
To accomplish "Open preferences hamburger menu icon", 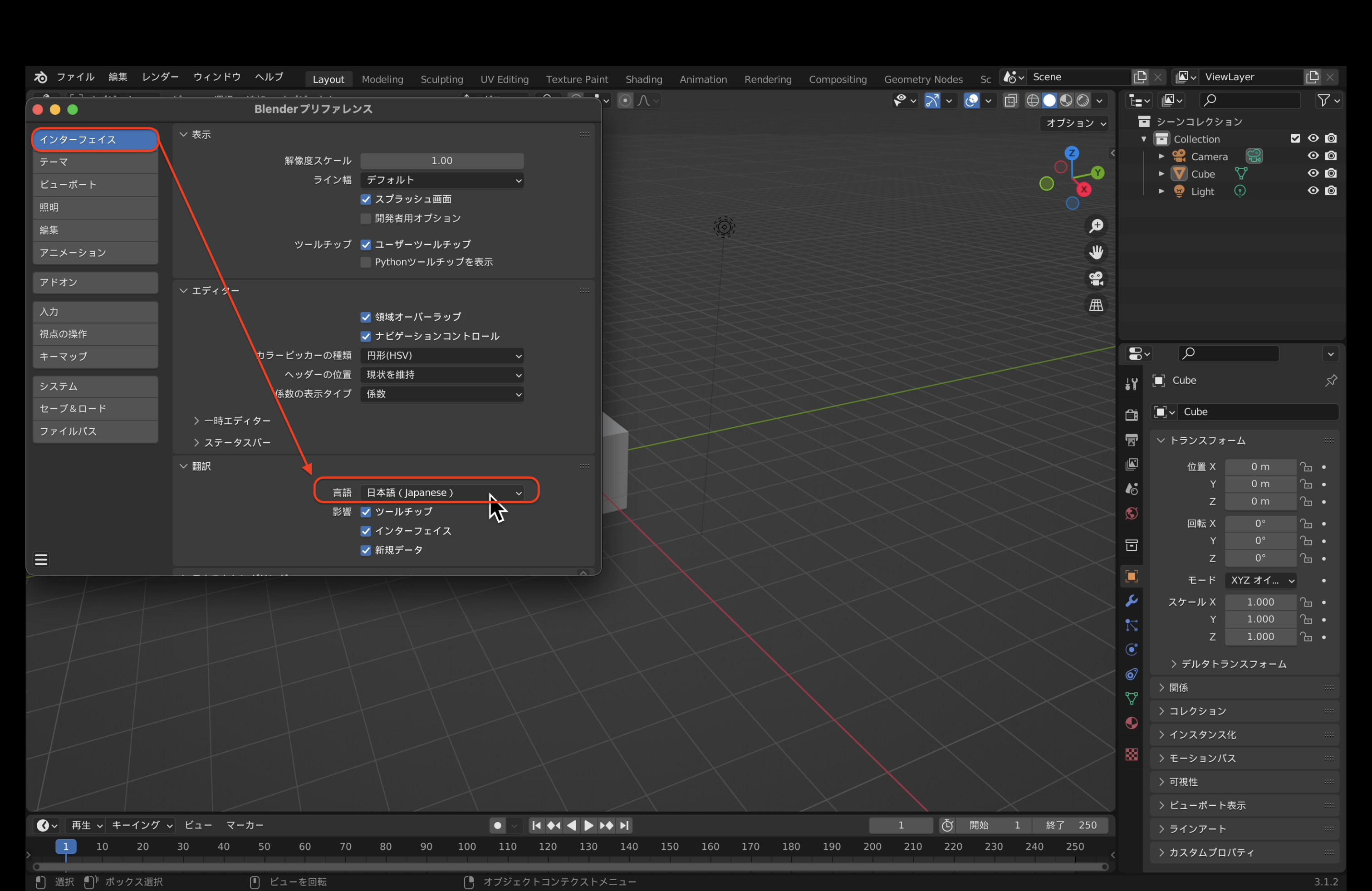I will (41, 560).
